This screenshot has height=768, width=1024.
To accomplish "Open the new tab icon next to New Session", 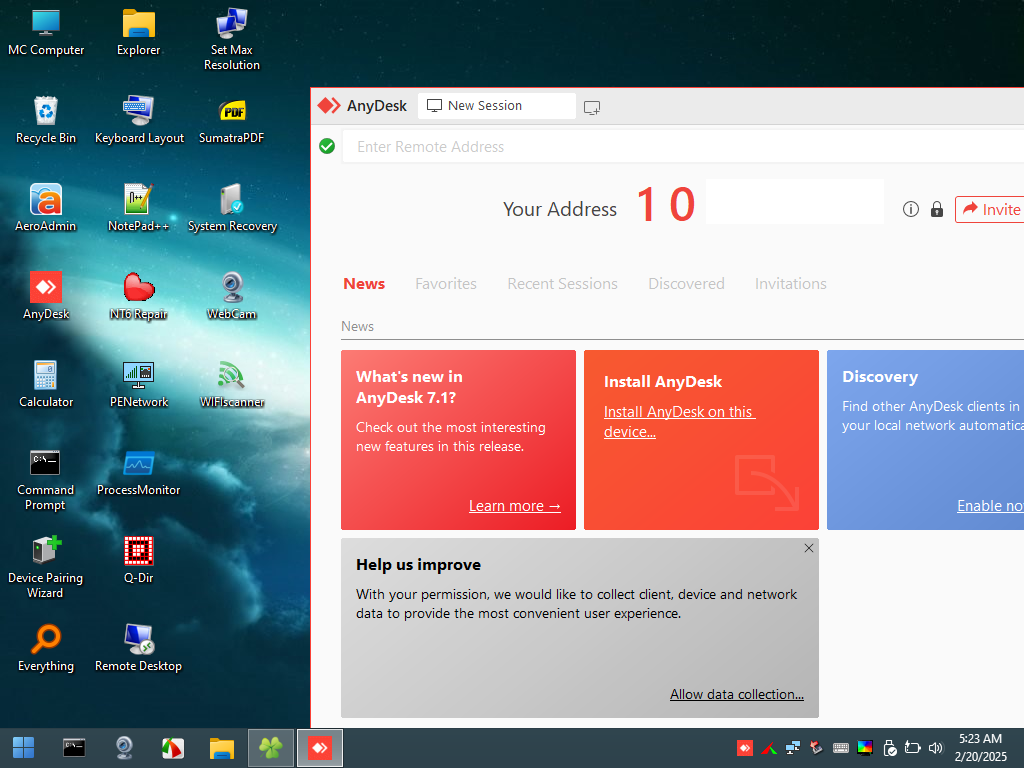I will coord(592,107).
